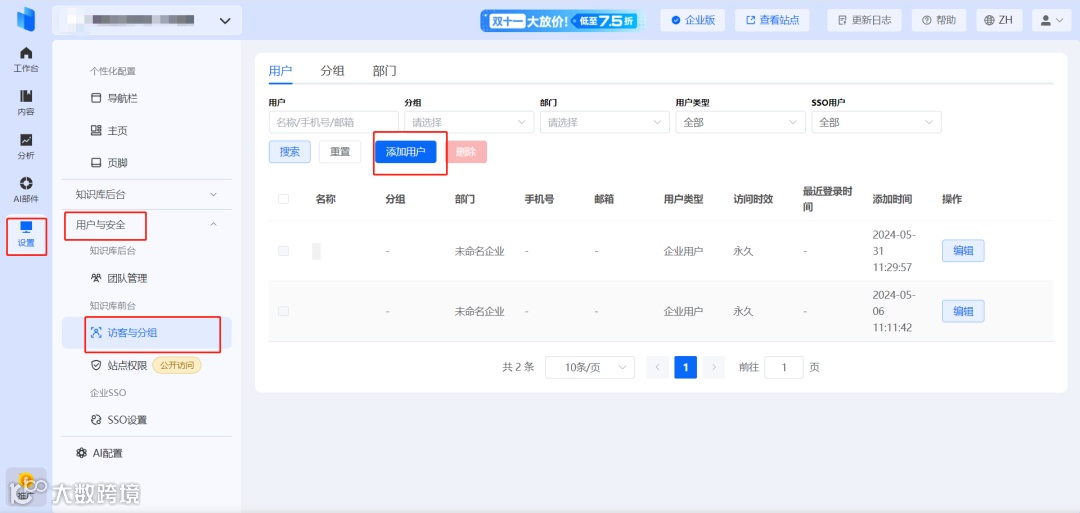
Task: Open the 工作台 home icon
Action: (x=26, y=59)
